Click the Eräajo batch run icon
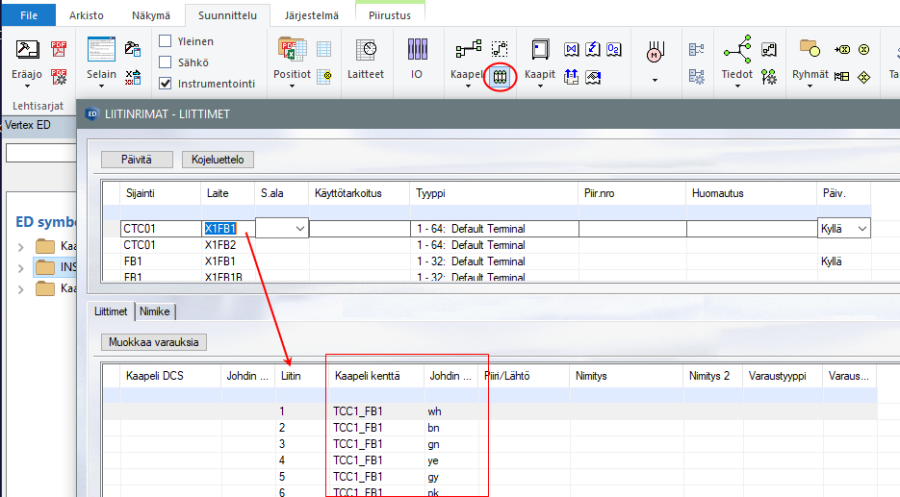 28,50
